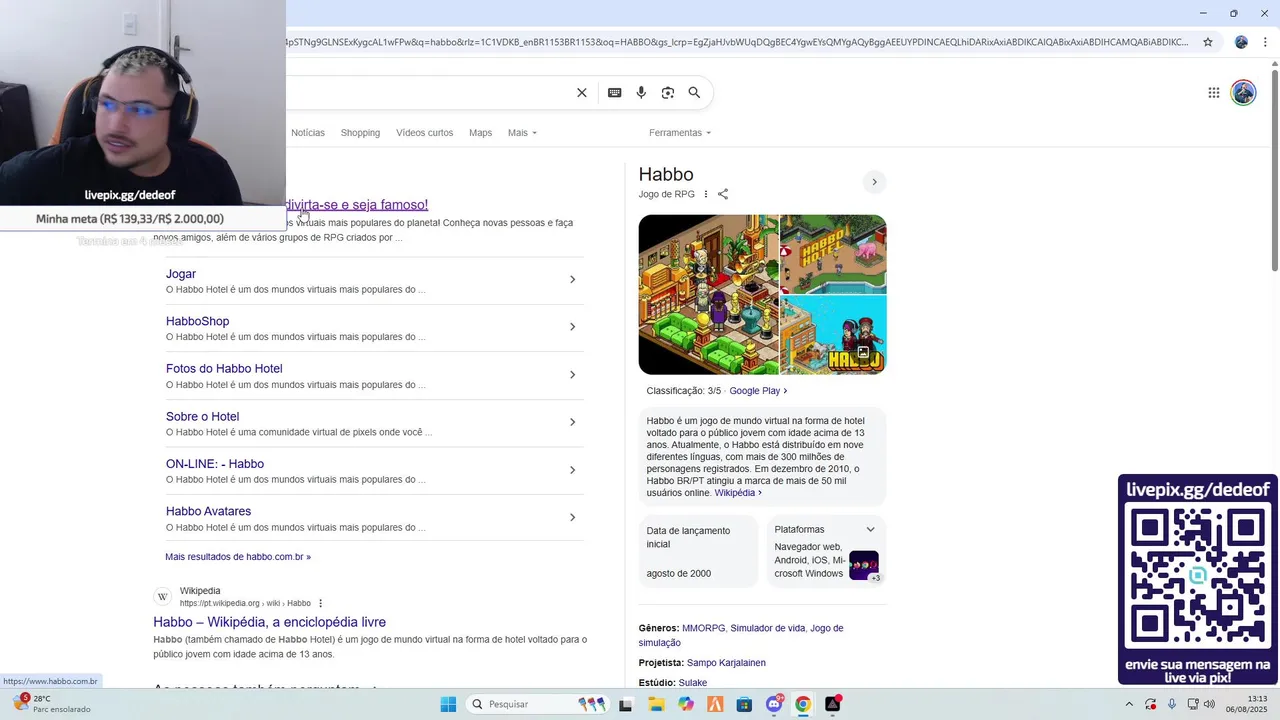Open the large Habbo room image
Screen dimensions: 1280x720
tap(708, 295)
